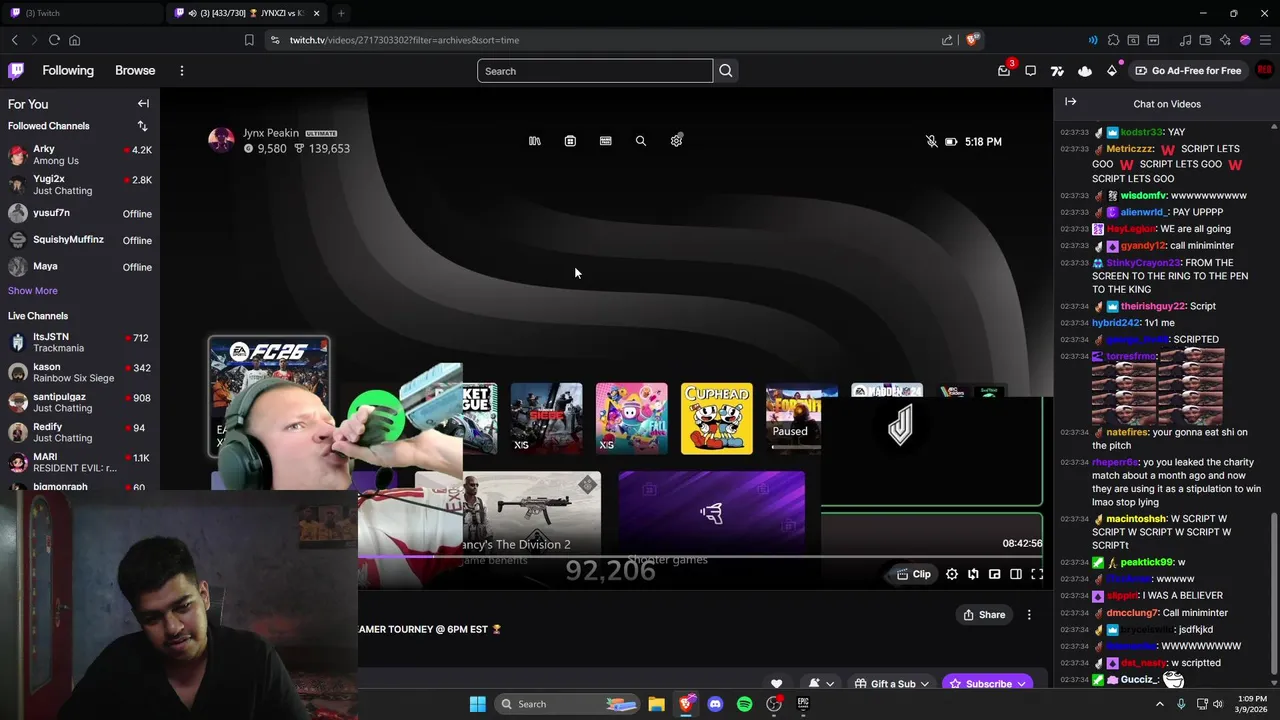The width and height of the screenshot is (1280, 720).
Task: Click the browser address bar URL
Action: 404,40
